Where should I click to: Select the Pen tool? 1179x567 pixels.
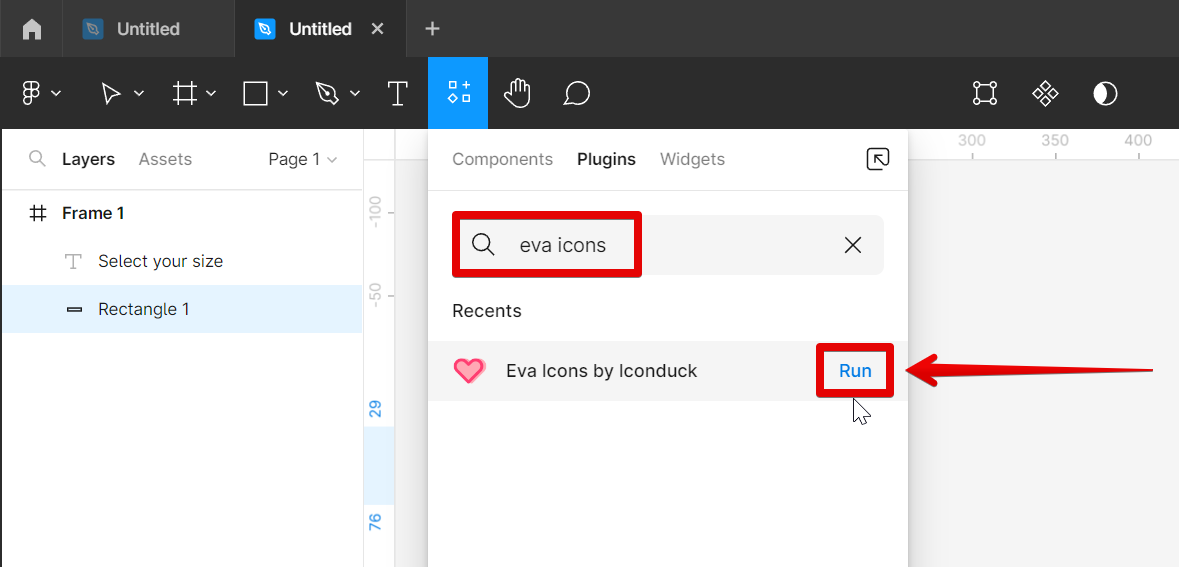click(x=327, y=93)
